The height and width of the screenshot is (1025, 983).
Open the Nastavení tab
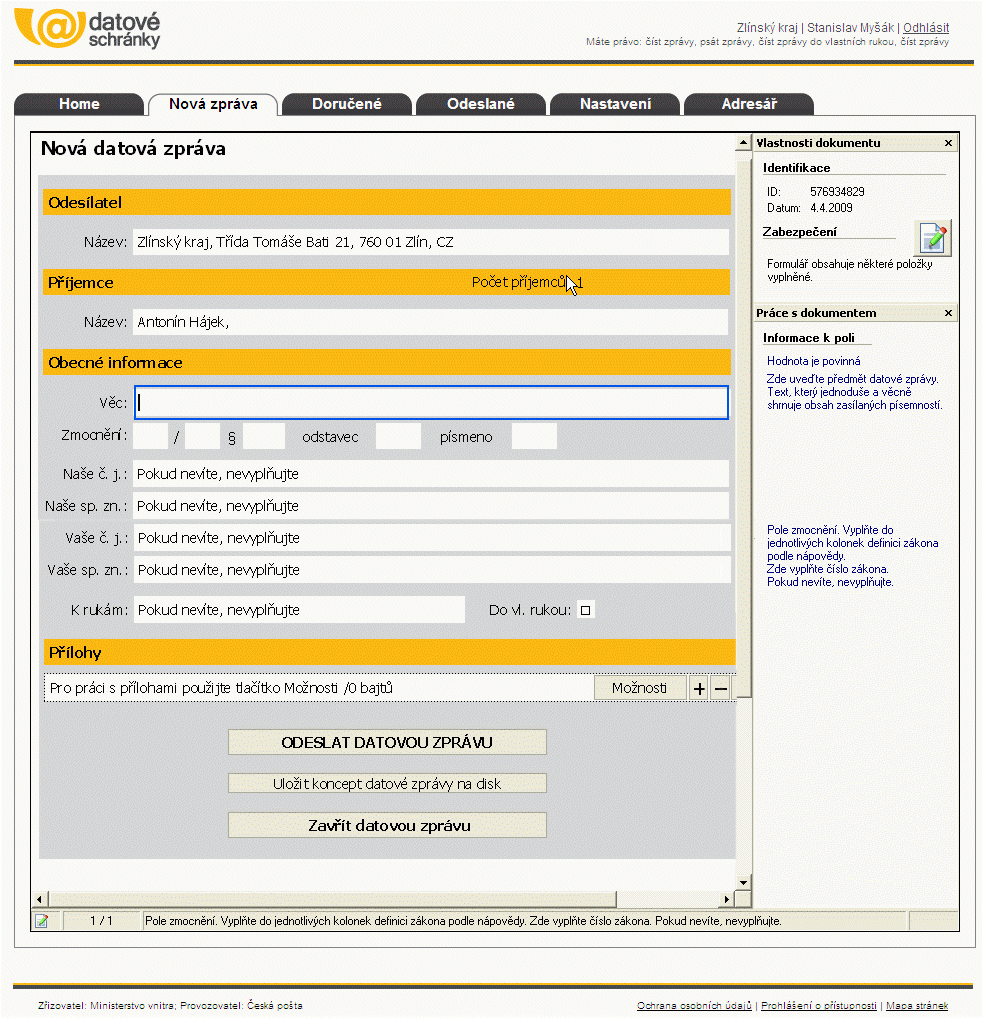tap(615, 104)
